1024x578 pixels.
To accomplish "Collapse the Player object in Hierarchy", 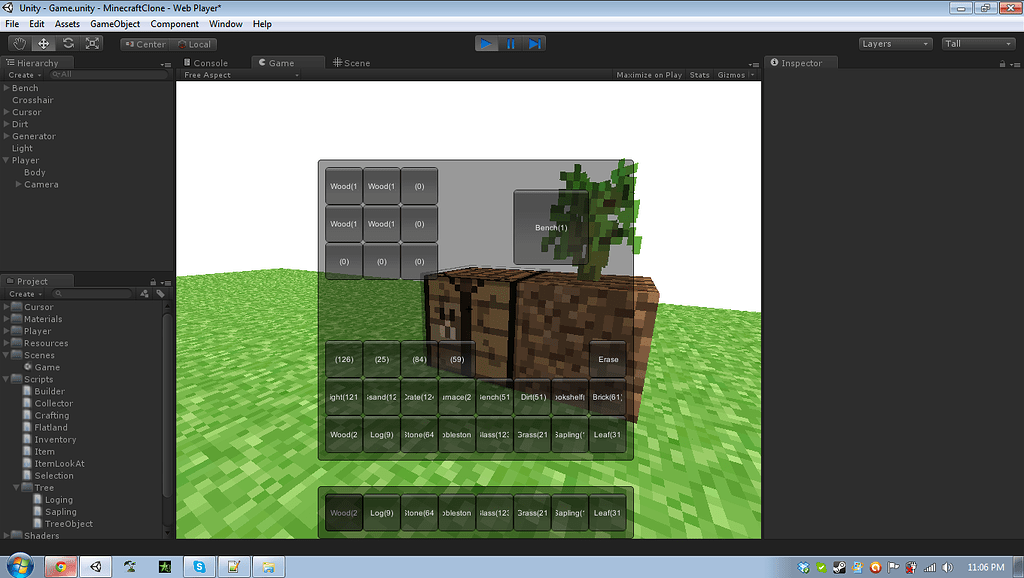I will [x=8, y=160].
